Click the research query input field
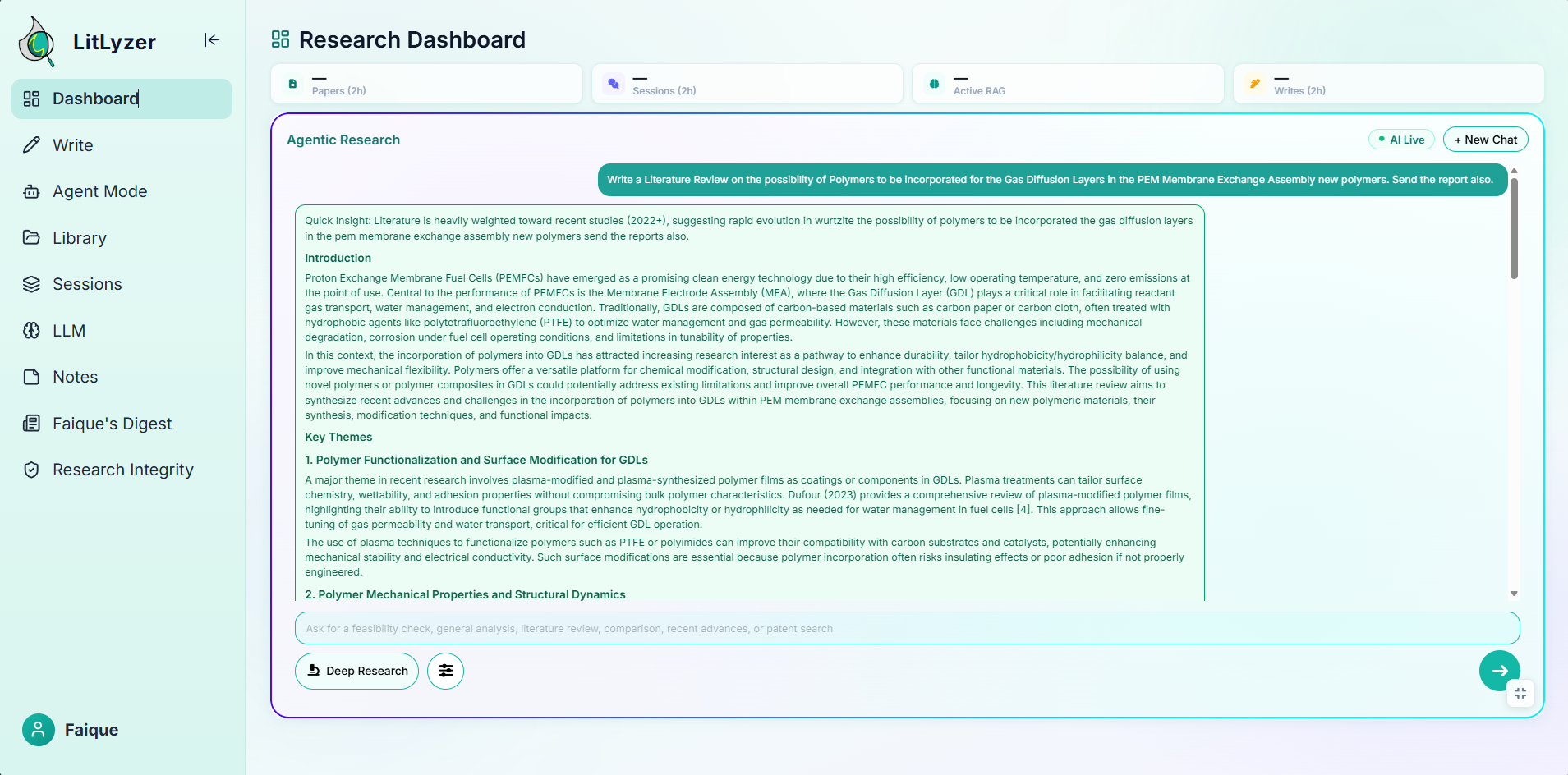 (908, 628)
